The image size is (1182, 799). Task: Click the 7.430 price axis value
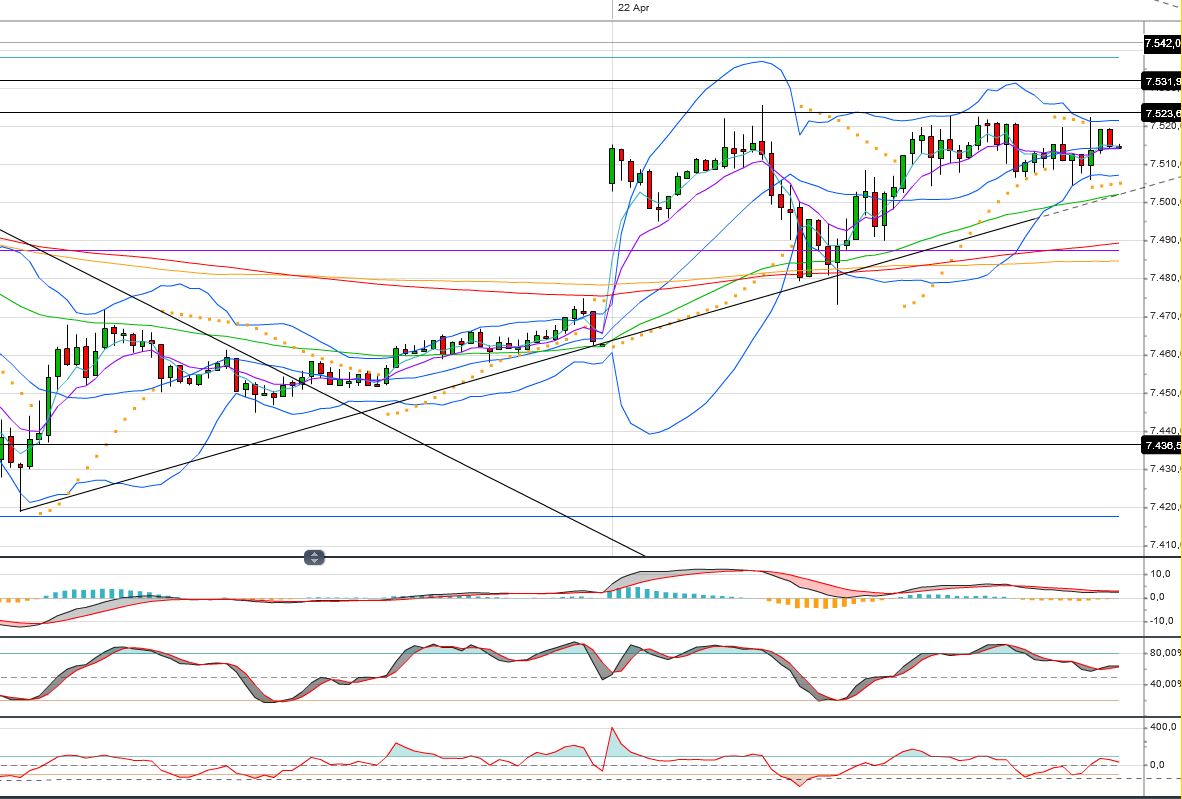[x=1165, y=469]
